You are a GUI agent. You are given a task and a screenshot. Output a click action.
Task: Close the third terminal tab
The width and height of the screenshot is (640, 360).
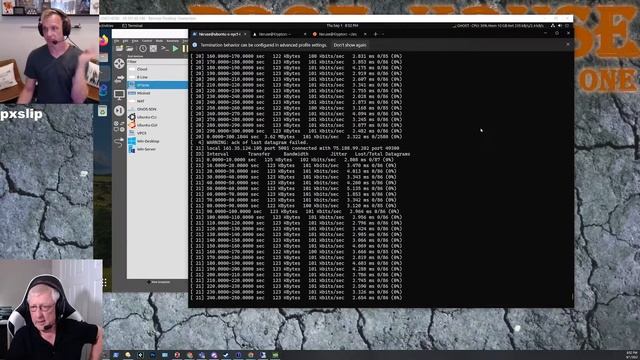[365, 34]
